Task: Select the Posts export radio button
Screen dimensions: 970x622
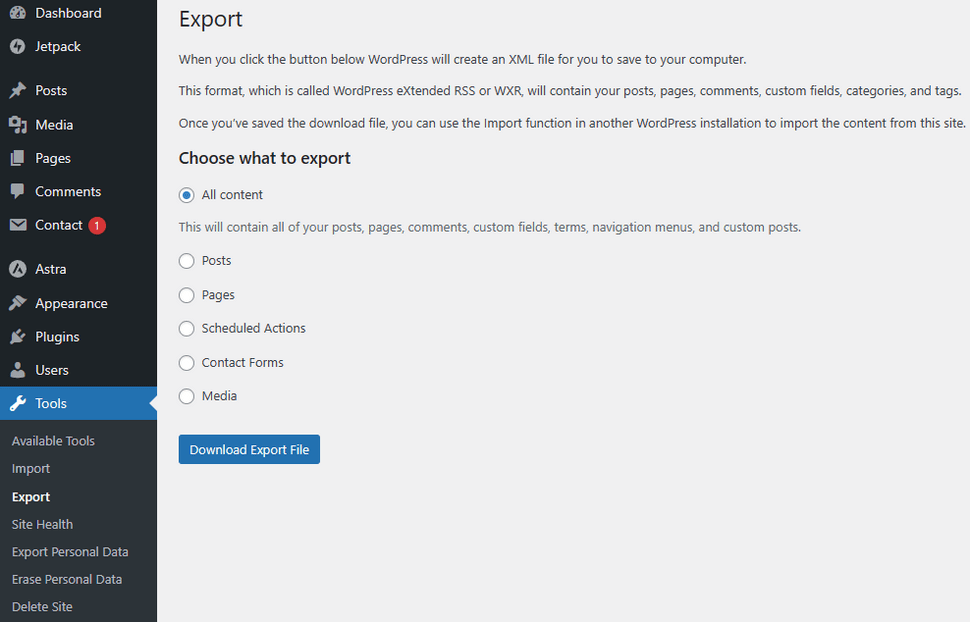Action: tap(186, 261)
